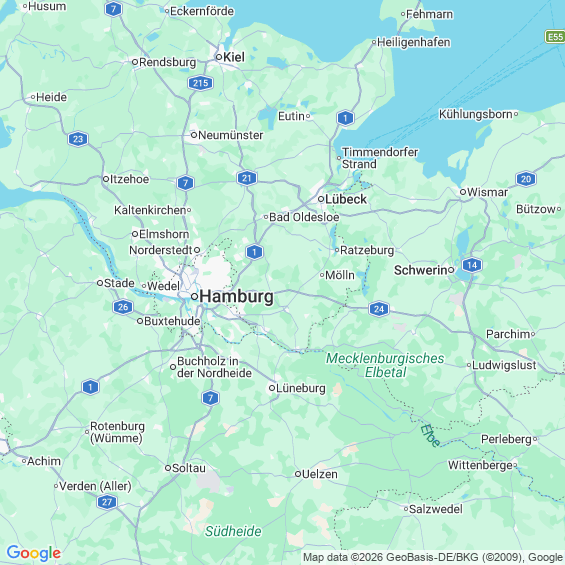Click the highway 27 shield near Verden
This screenshot has width=565, height=565.
pyautogui.click(x=107, y=502)
